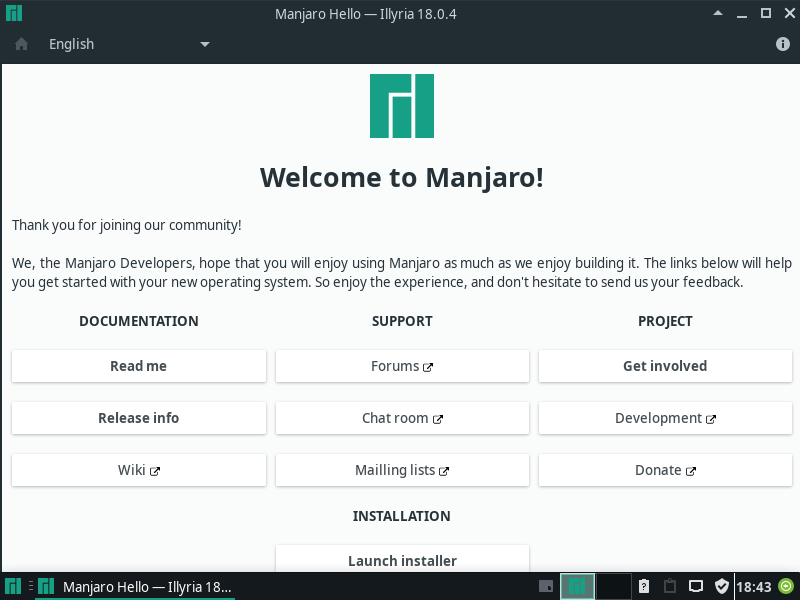The height and width of the screenshot is (600, 800).
Task: Click the keep-above arrow in titlebar
Action: click(x=718, y=13)
